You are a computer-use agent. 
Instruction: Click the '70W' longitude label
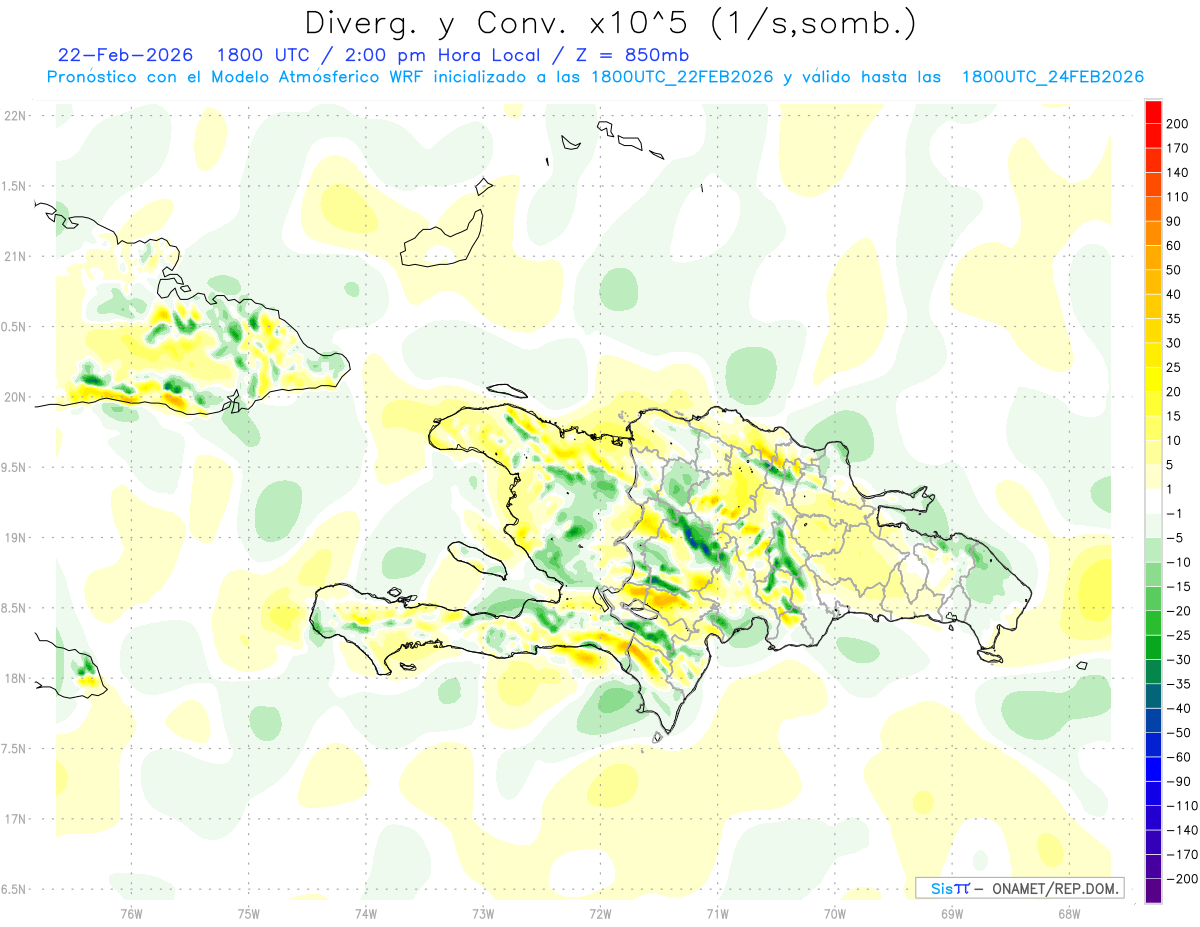tap(834, 914)
